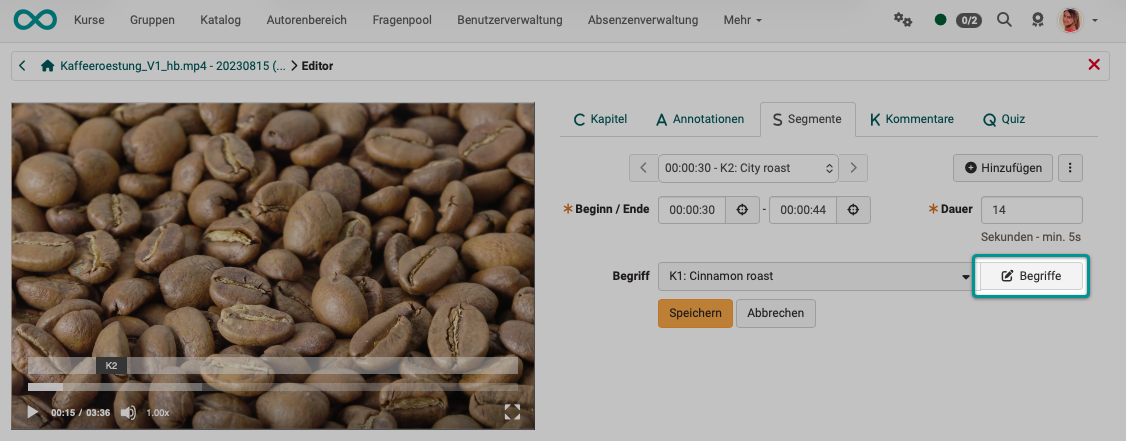Open the user avatar menu

click(x=1070, y=20)
